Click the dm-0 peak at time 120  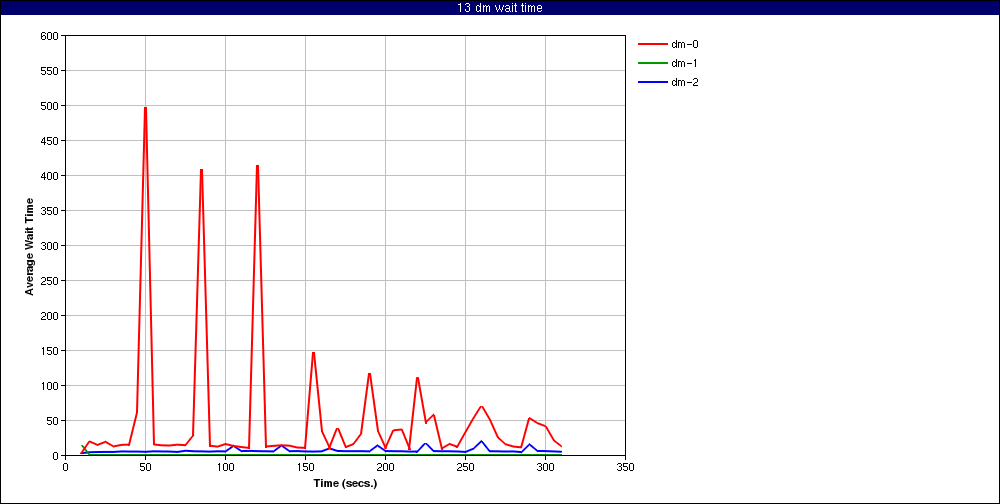[257, 167]
